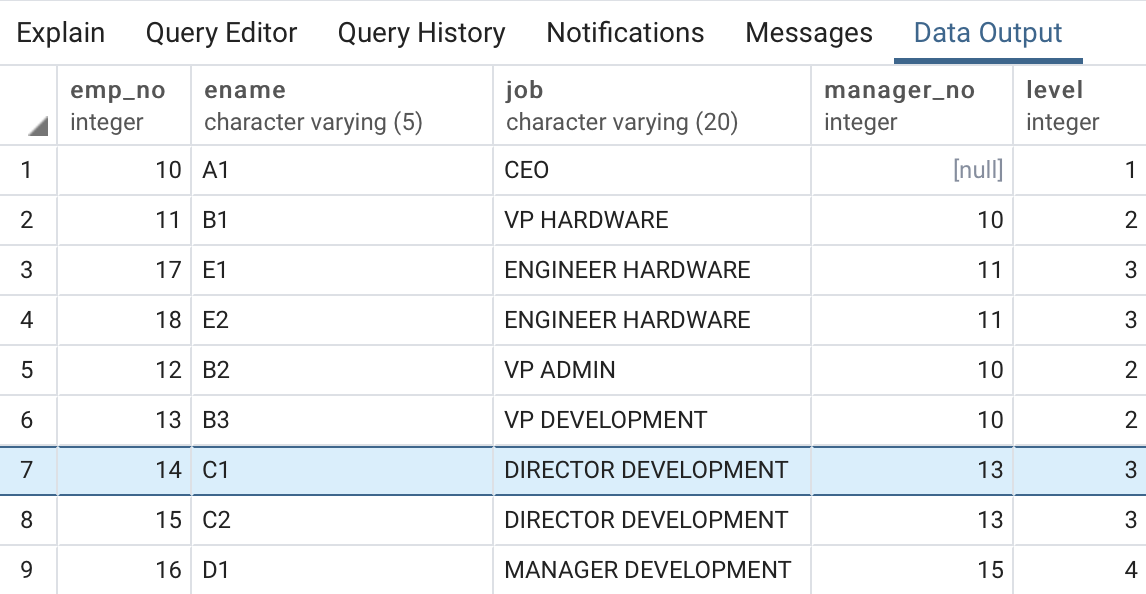Select the Data Output tab
Viewport: 1146px width, 594px height.
tap(988, 33)
